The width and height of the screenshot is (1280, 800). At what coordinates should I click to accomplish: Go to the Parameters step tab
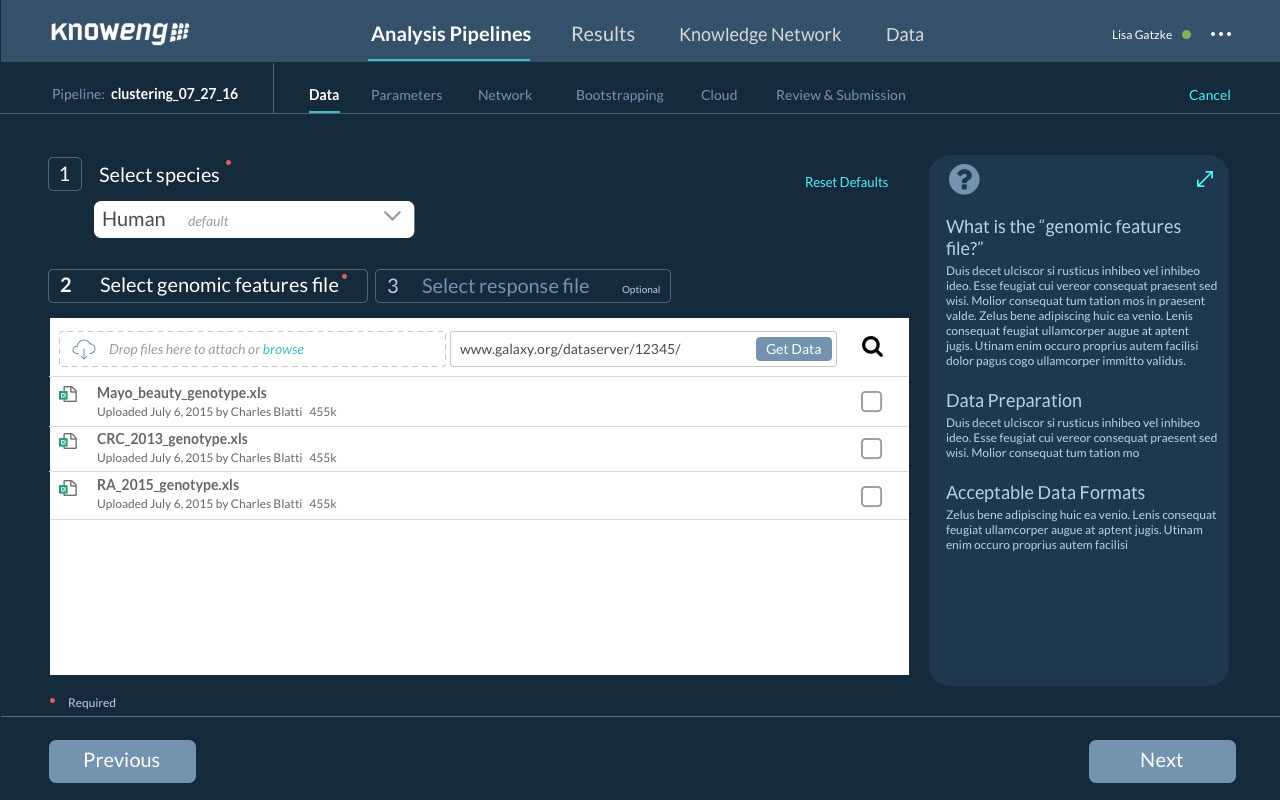(x=406, y=95)
